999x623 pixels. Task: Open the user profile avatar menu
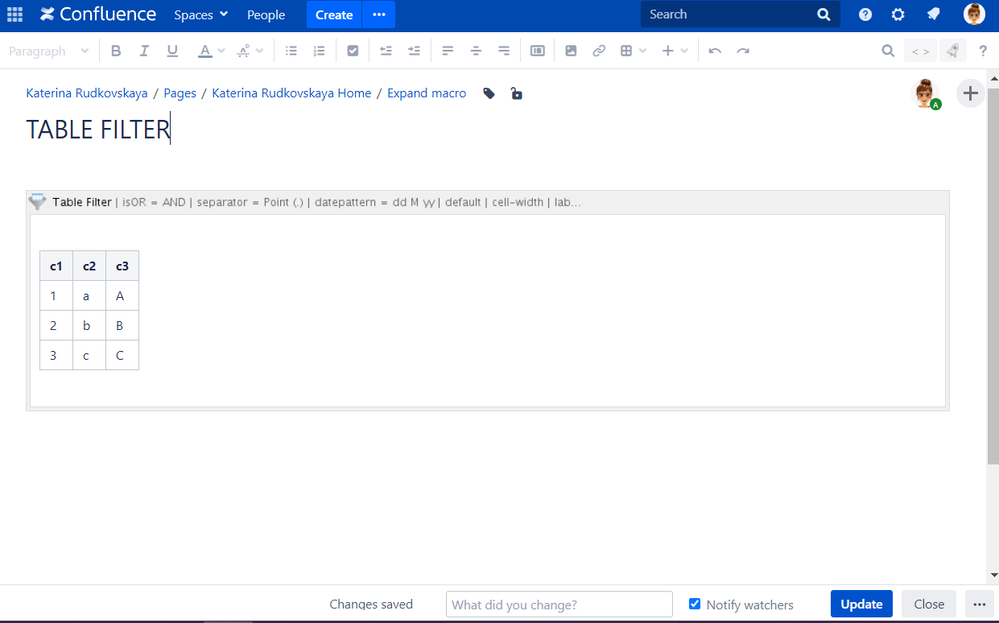pyautogui.click(x=974, y=14)
